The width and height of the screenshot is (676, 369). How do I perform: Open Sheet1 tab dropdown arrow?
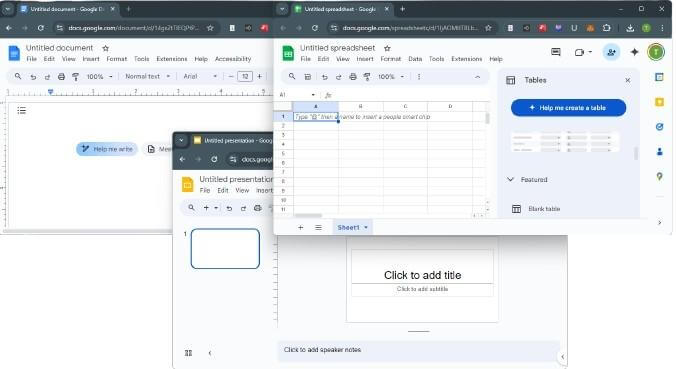click(x=366, y=228)
